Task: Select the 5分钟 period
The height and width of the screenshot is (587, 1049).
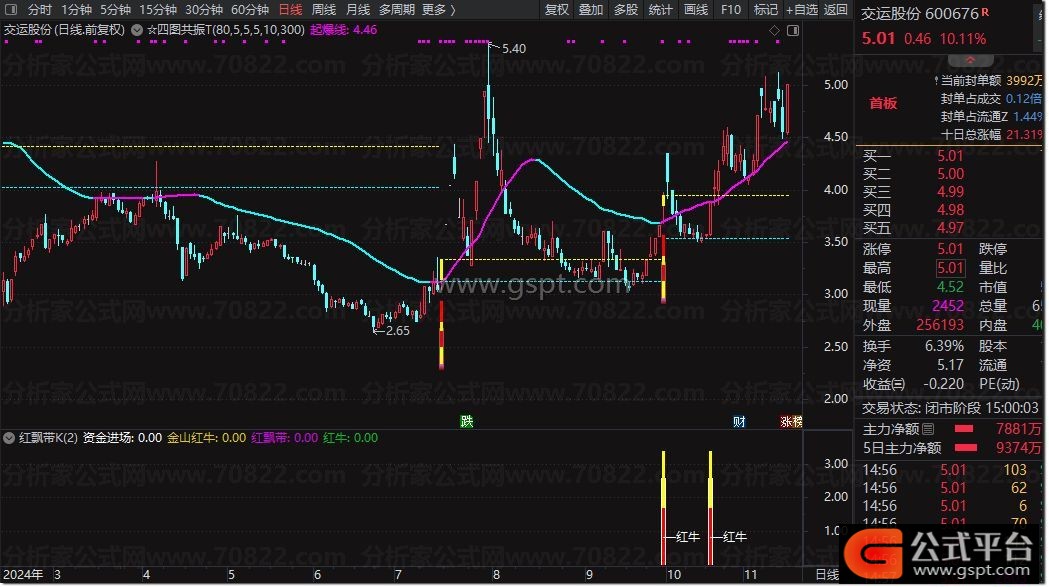Action: click(x=115, y=9)
